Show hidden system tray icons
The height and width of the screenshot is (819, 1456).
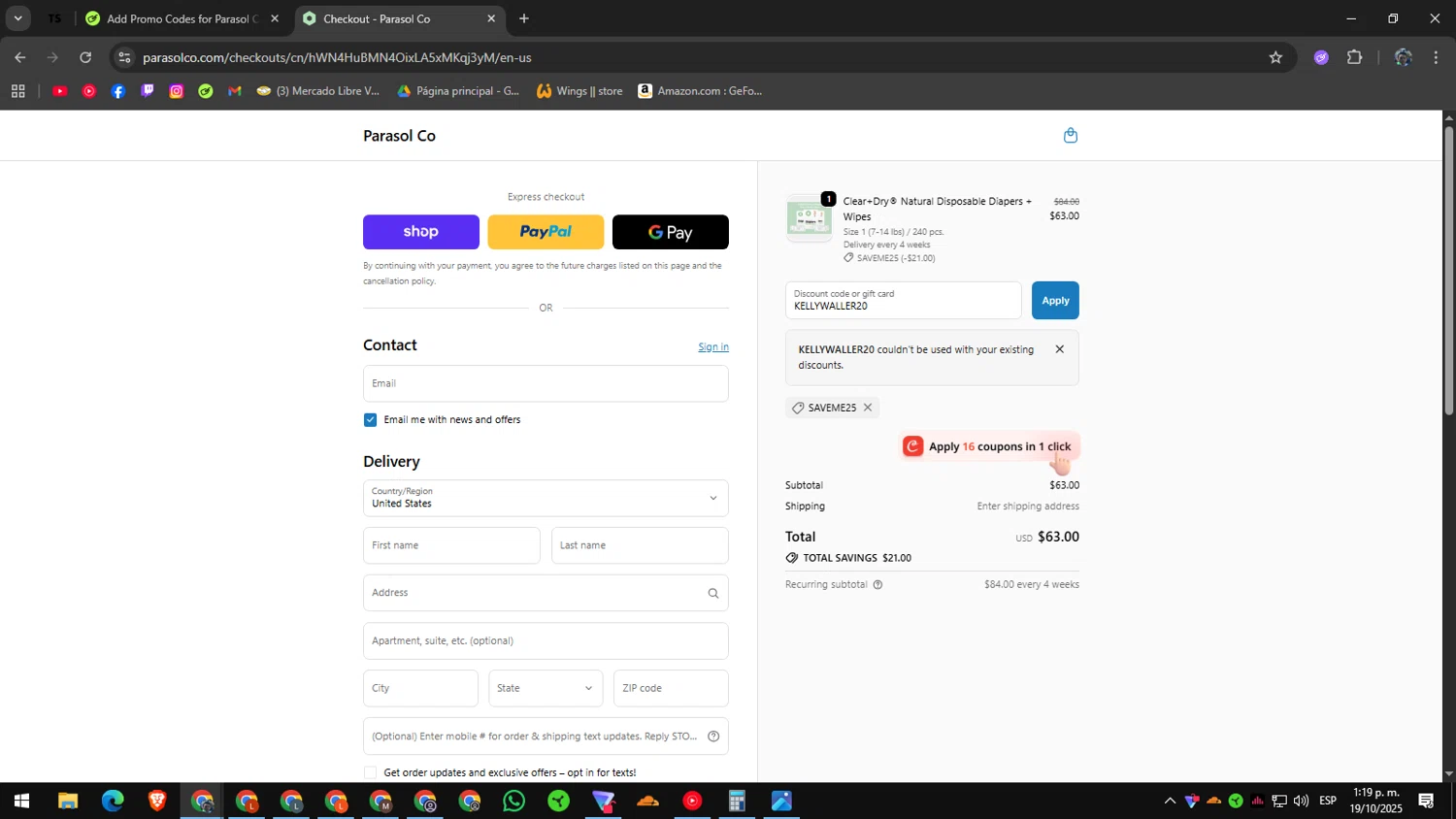click(x=1170, y=802)
